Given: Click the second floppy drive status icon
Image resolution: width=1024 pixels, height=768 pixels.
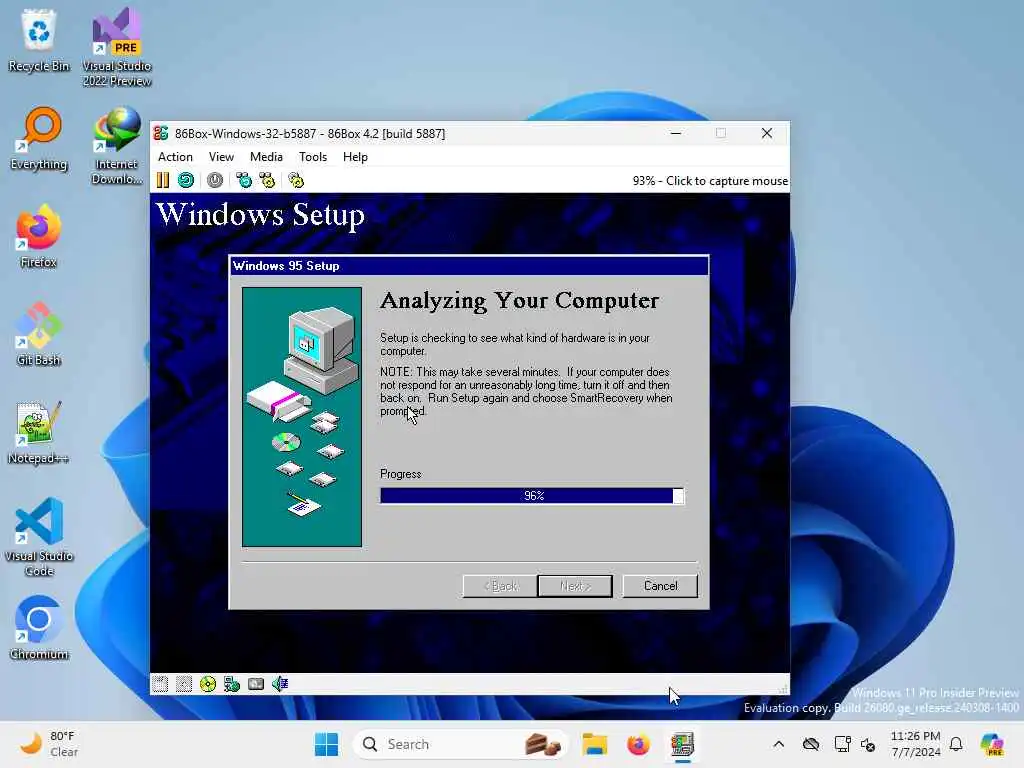Looking at the screenshot, I should click(x=184, y=684).
